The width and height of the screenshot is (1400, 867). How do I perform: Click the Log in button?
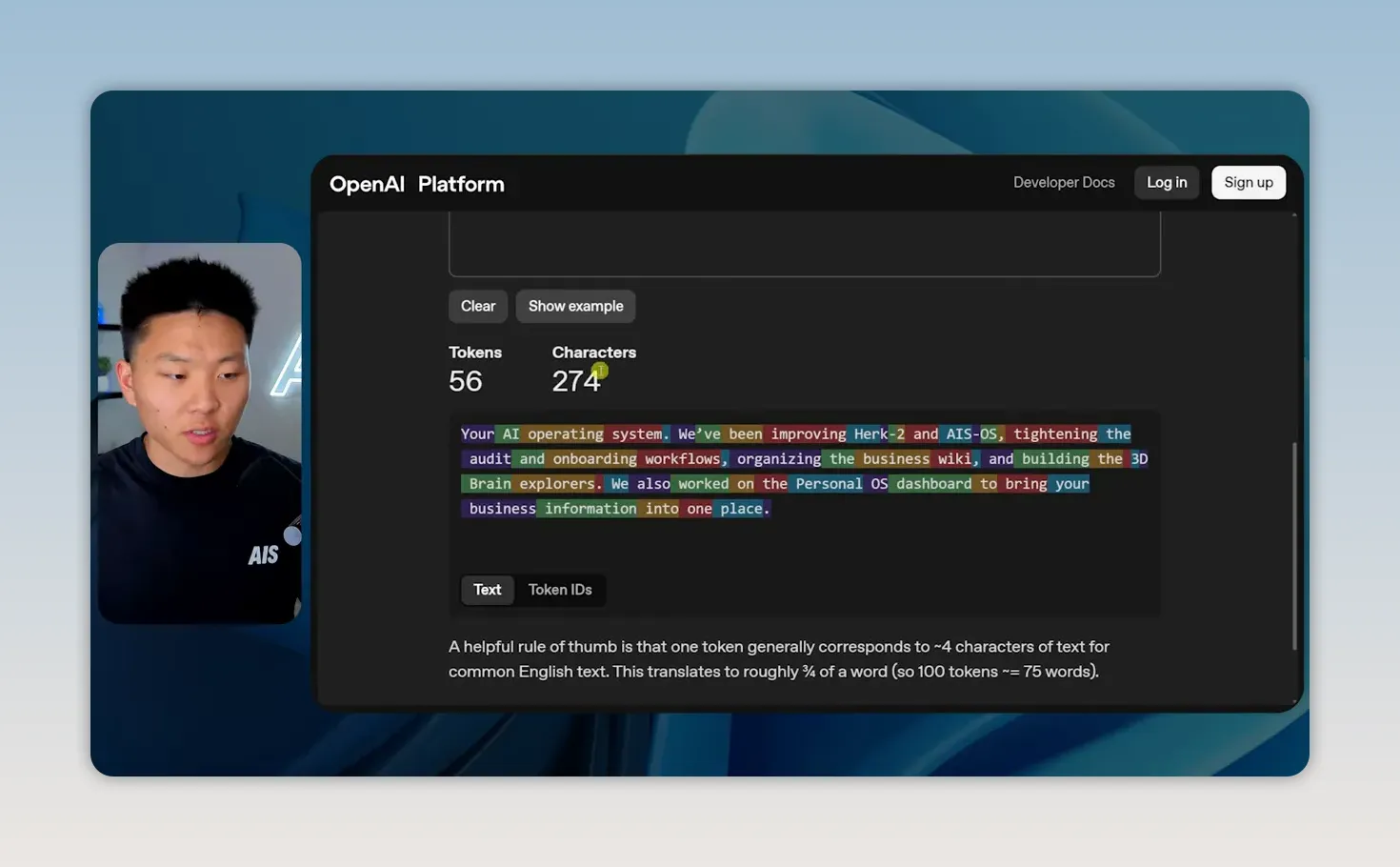coord(1167,182)
